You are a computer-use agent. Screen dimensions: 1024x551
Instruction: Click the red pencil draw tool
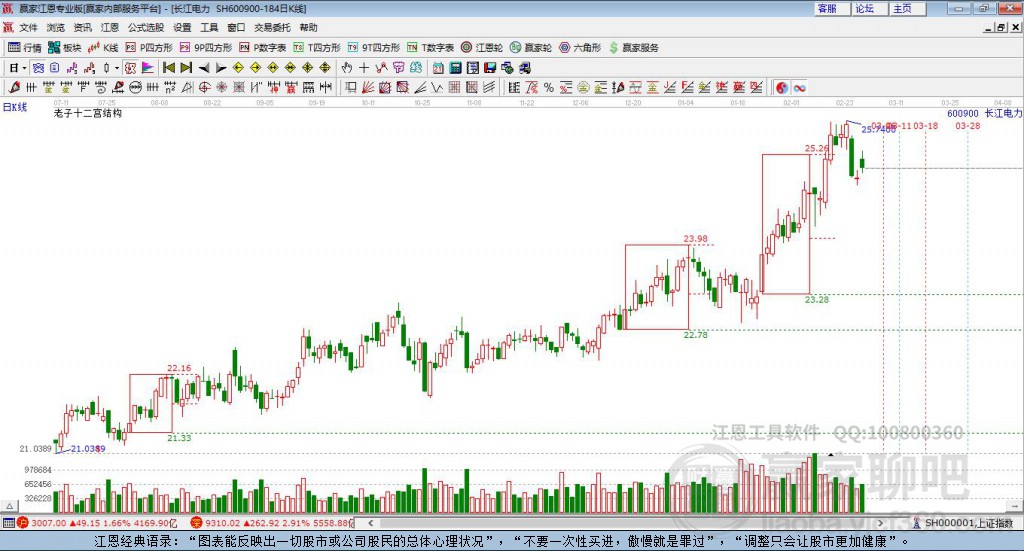click(x=14, y=87)
